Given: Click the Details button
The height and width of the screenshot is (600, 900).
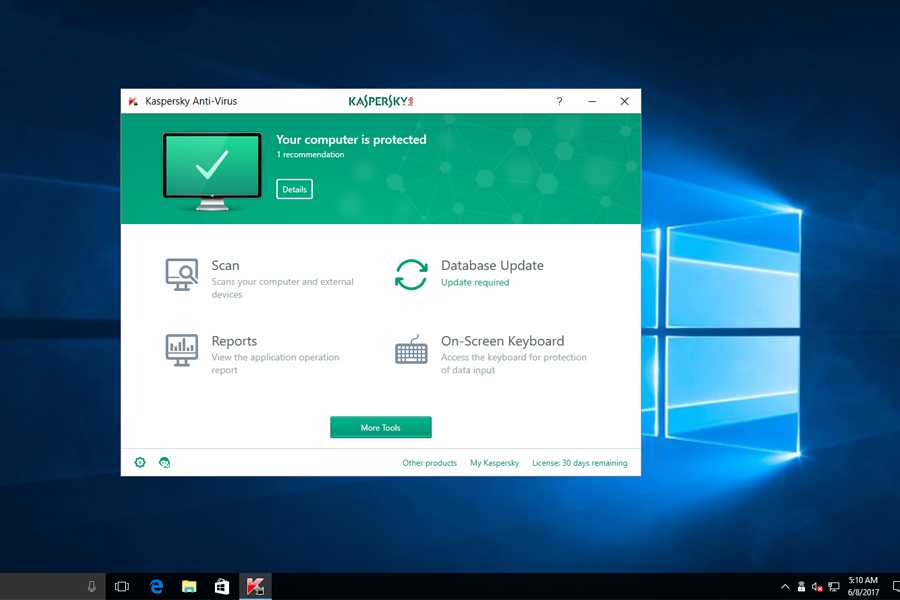Looking at the screenshot, I should tap(294, 189).
